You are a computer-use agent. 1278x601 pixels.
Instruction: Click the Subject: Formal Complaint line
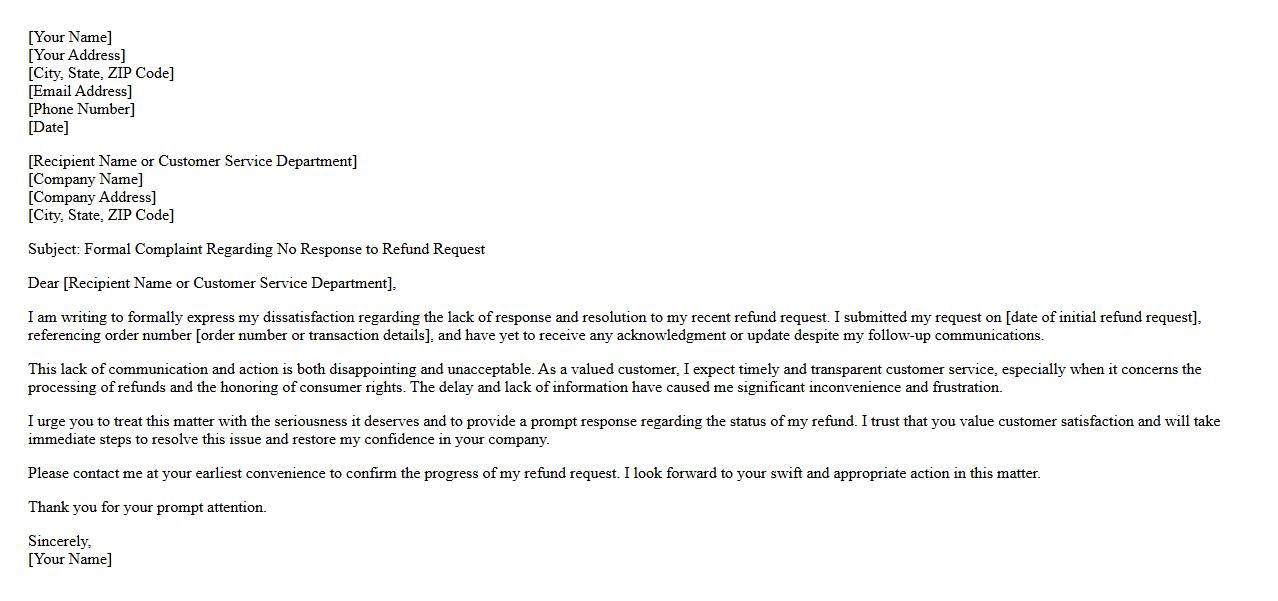pos(256,249)
